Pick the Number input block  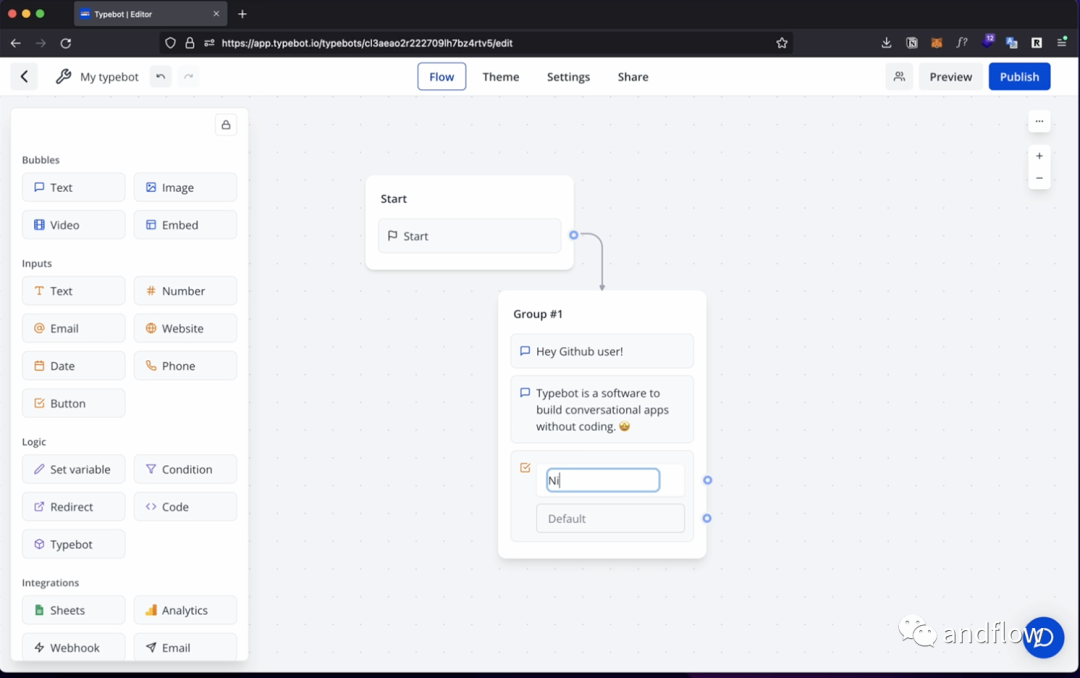pyautogui.click(x=185, y=291)
